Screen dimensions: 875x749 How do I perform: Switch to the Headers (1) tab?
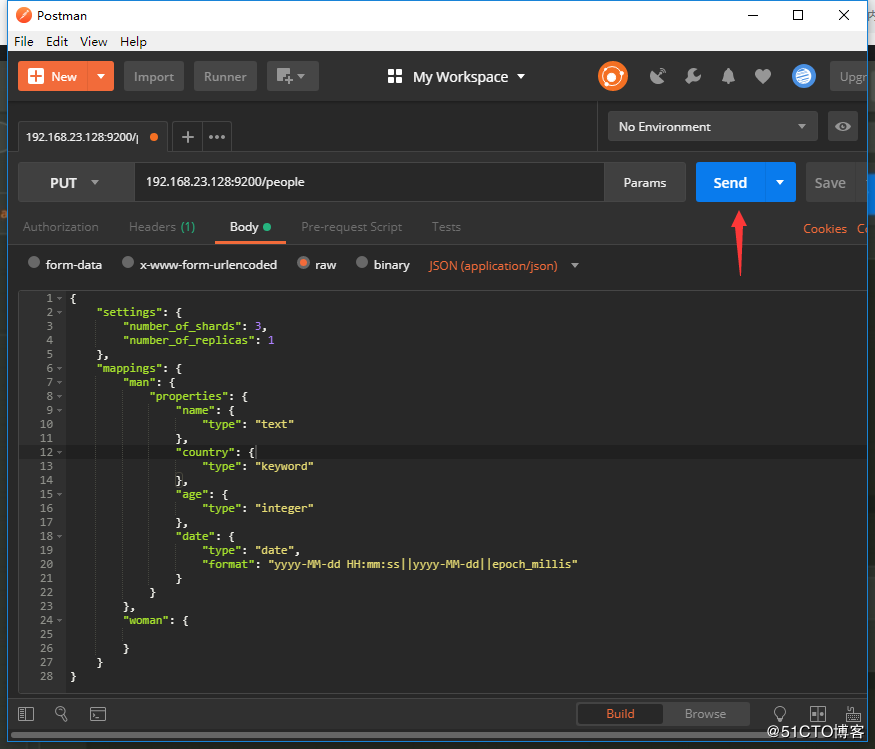click(x=162, y=227)
